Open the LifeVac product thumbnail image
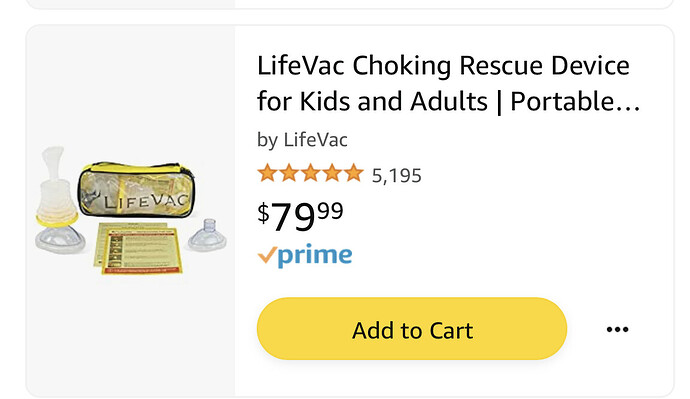The height and width of the screenshot is (399, 690). click(131, 210)
